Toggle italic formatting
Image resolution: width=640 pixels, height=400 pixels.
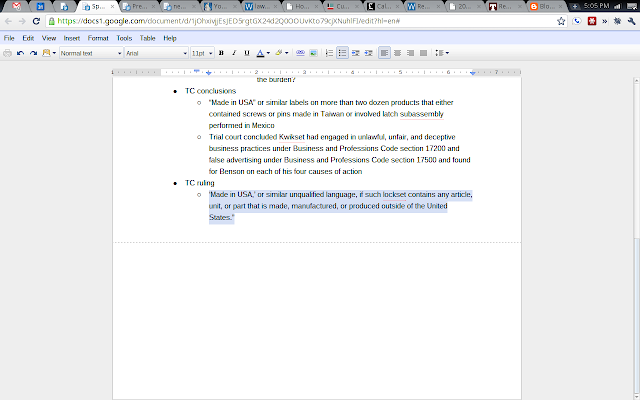(x=234, y=53)
